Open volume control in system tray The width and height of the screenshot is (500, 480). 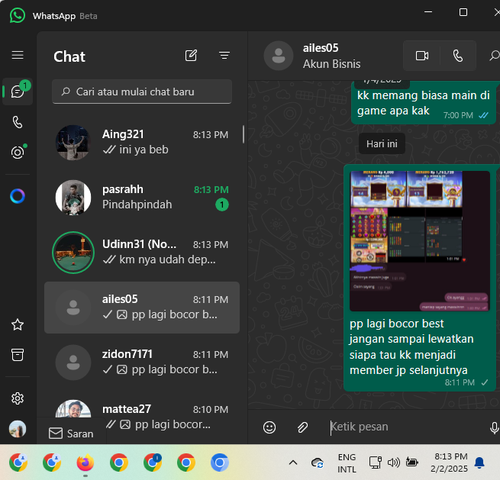point(394,462)
